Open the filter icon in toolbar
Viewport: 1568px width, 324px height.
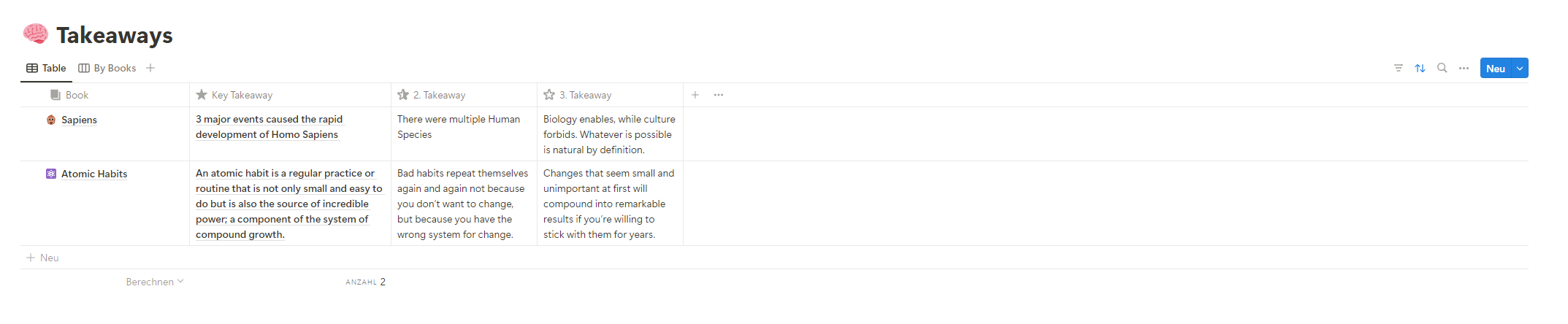click(x=1398, y=68)
